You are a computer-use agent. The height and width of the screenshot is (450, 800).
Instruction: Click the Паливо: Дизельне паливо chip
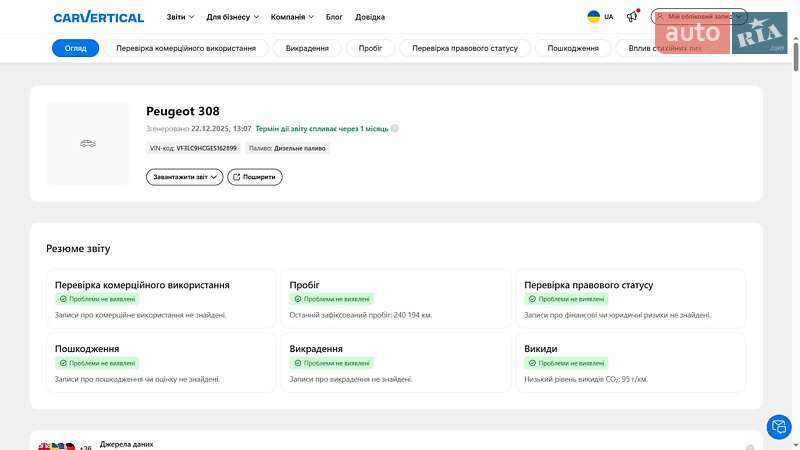click(287, 148)
